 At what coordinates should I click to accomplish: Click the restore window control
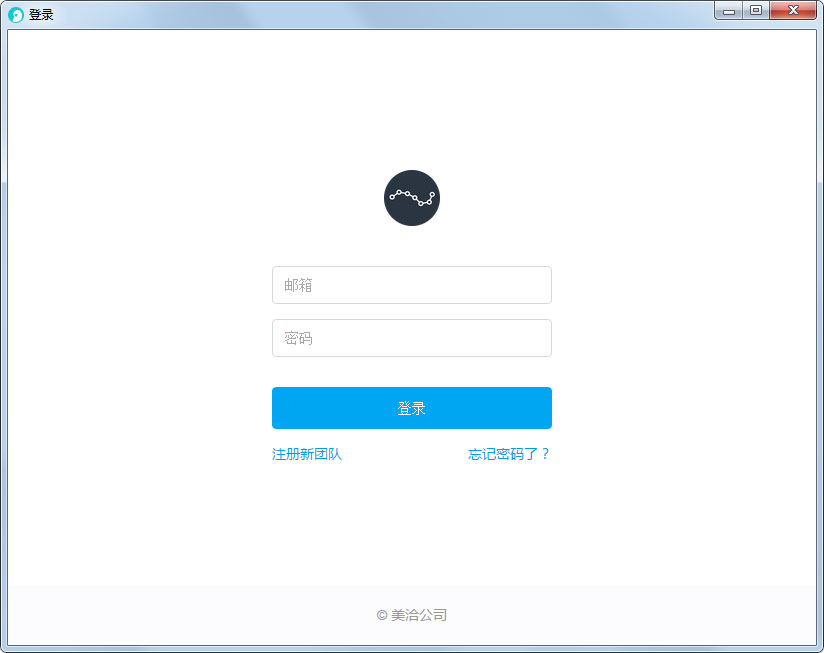tap(757, 11)
